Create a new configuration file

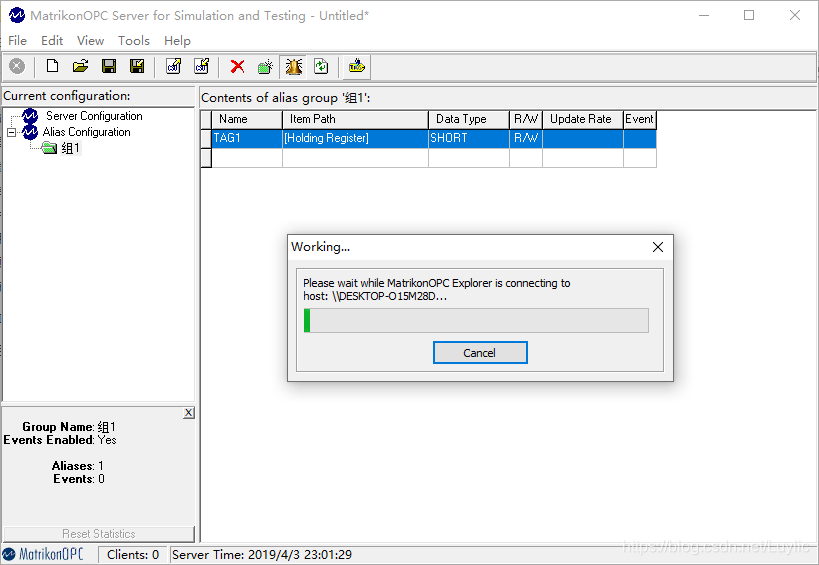point(52,66)
